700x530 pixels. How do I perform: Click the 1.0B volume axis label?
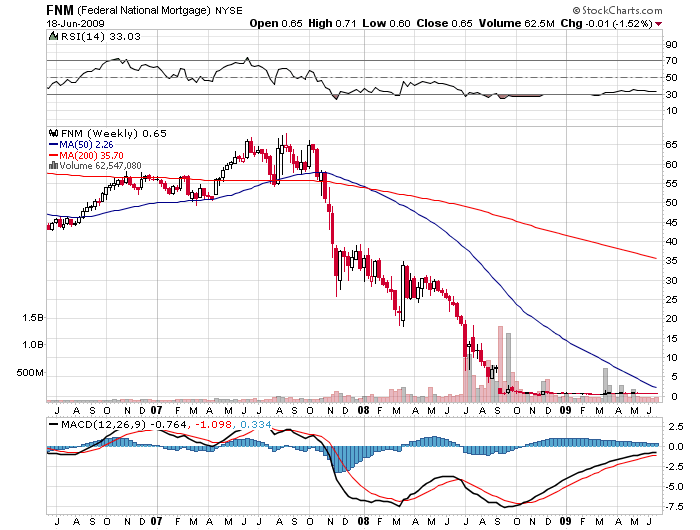pos(32,345)
